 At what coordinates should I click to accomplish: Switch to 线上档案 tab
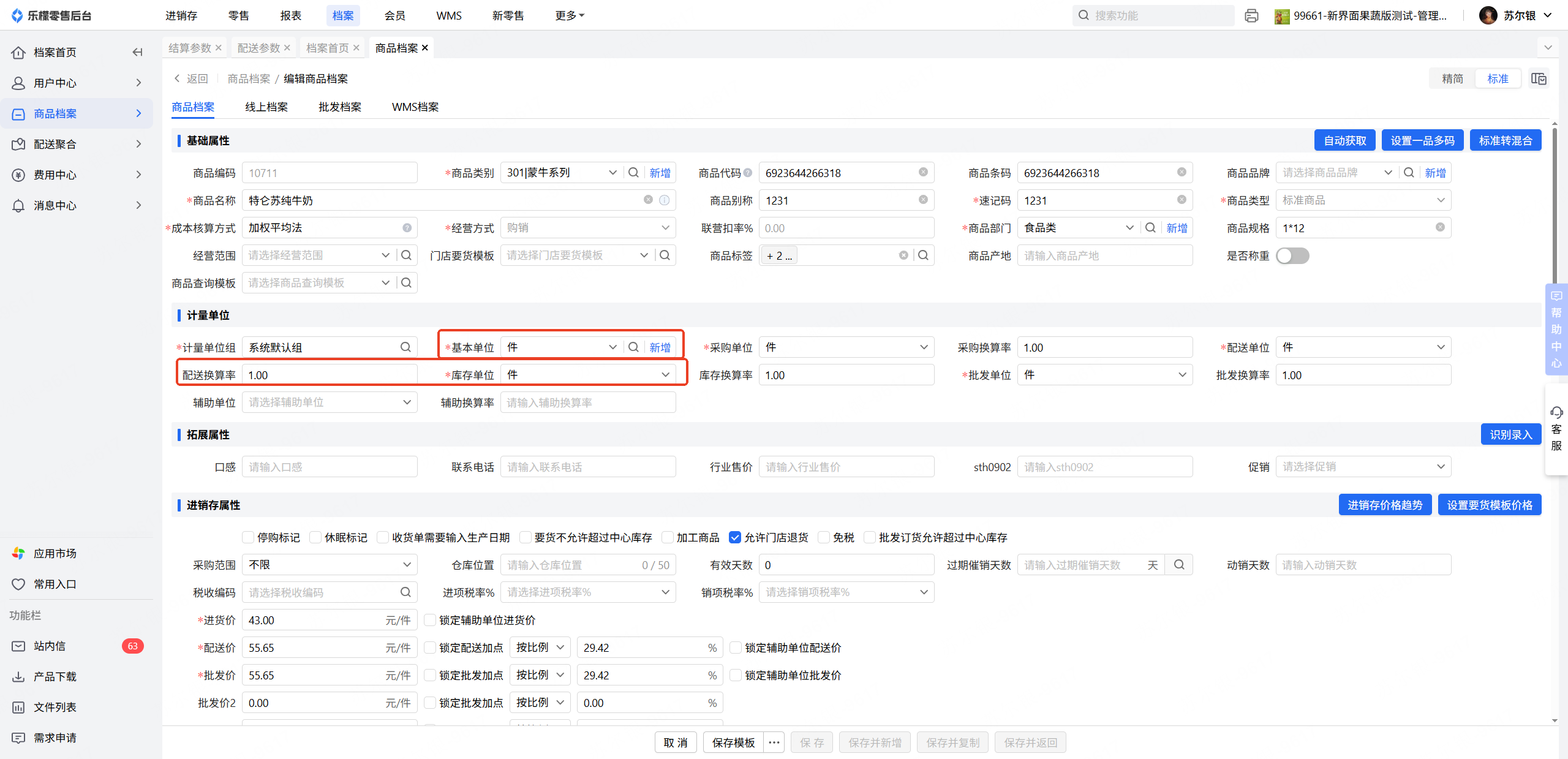266,107
